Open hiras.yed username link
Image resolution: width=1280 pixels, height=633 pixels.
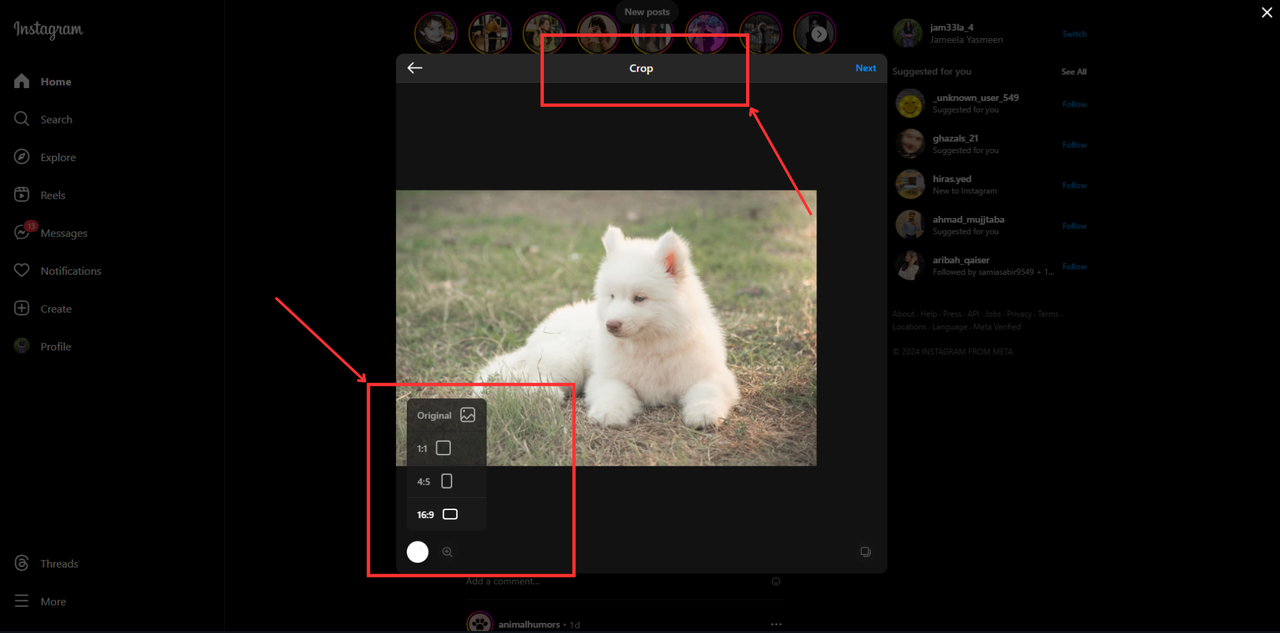952,179
